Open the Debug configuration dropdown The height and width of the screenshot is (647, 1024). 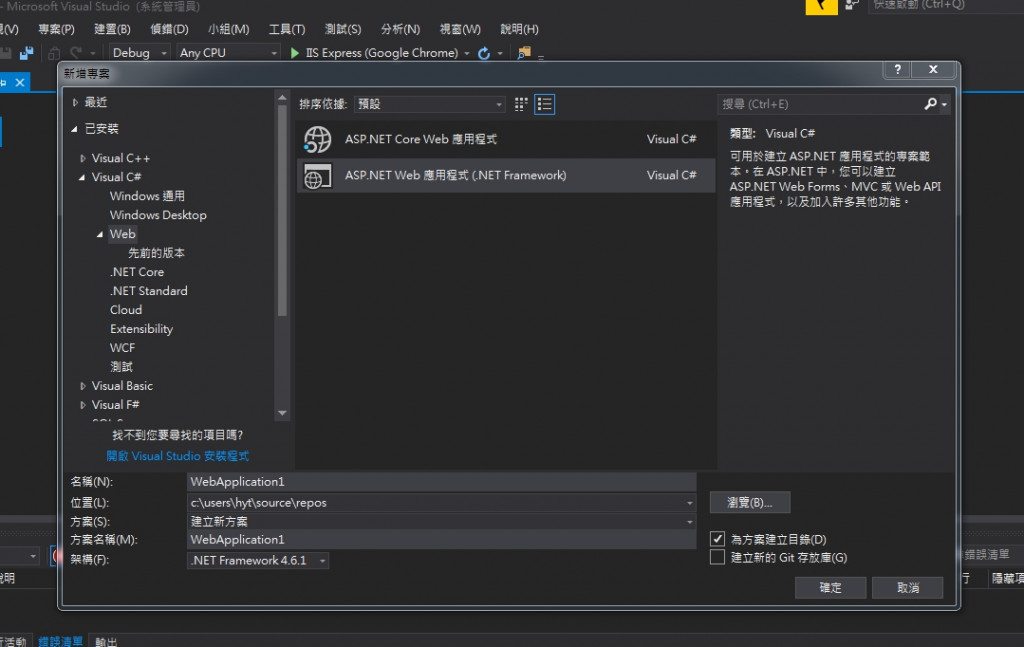[x=140, y=53]
